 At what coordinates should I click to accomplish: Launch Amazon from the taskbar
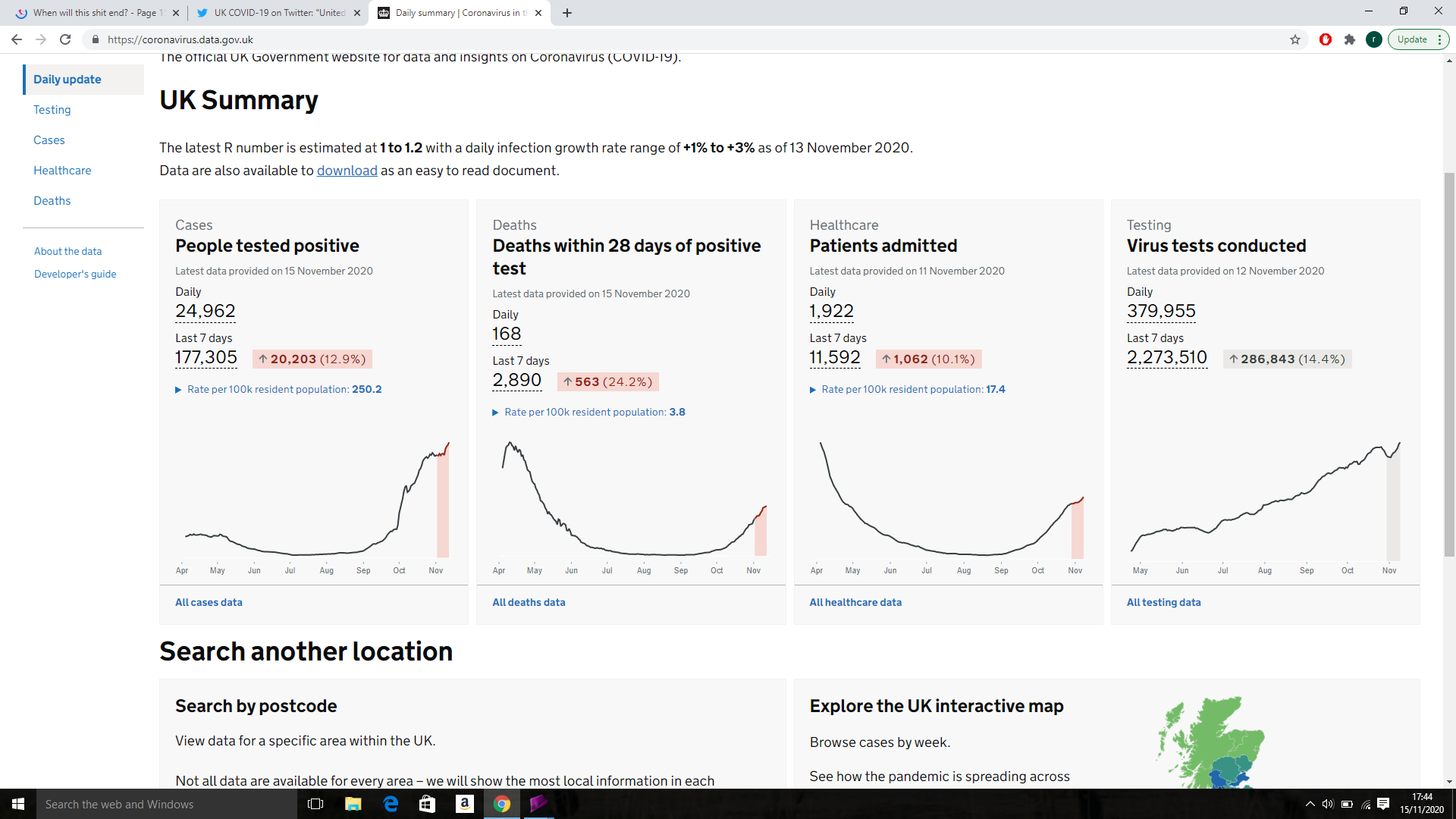click(465, 804)
